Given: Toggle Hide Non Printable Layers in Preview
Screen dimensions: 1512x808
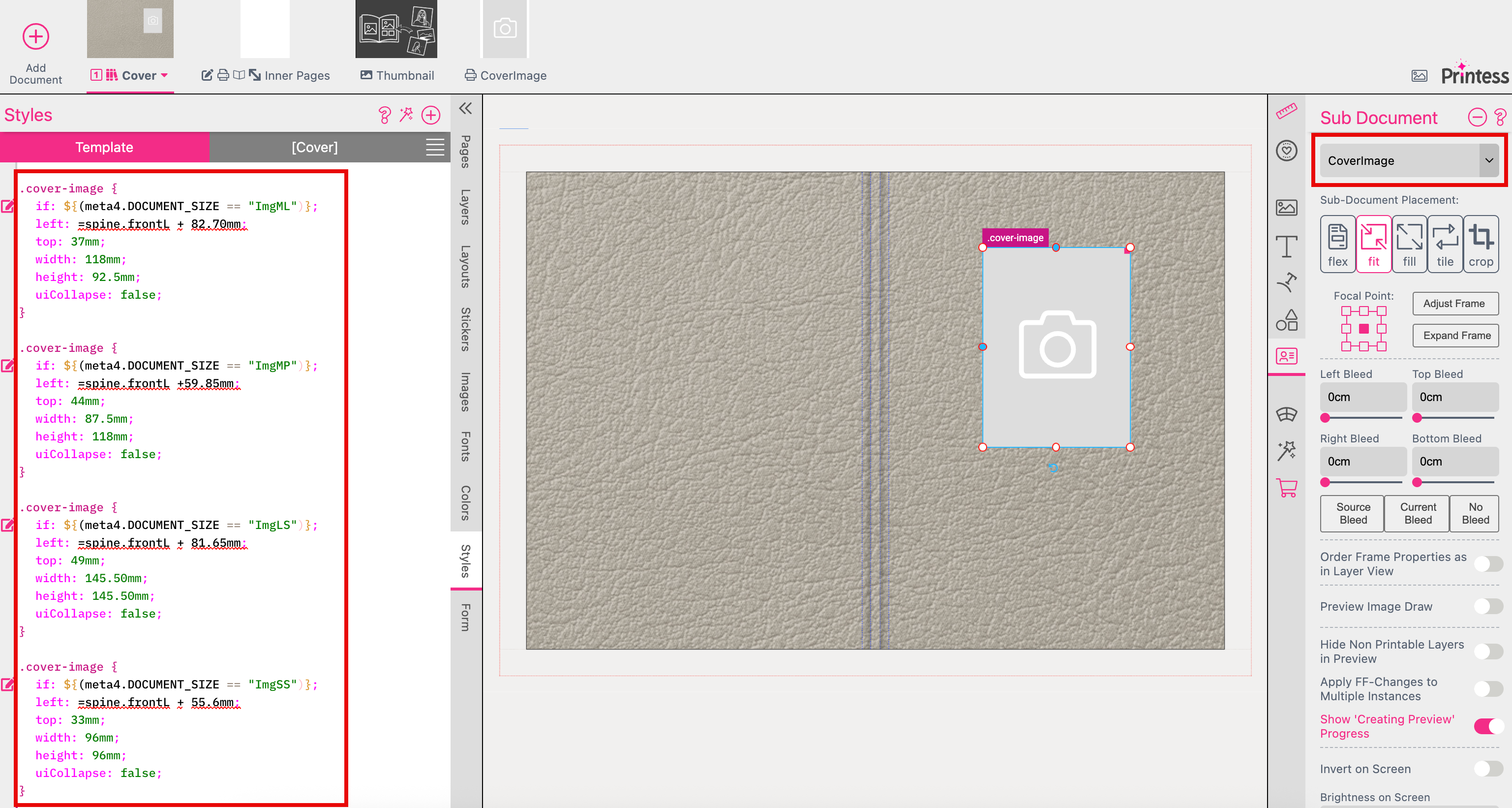Looking at the screenshot, I should (1488, 651).
